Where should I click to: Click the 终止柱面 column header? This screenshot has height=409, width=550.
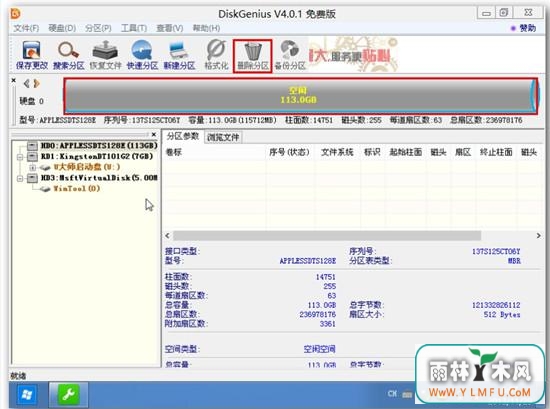496,152
